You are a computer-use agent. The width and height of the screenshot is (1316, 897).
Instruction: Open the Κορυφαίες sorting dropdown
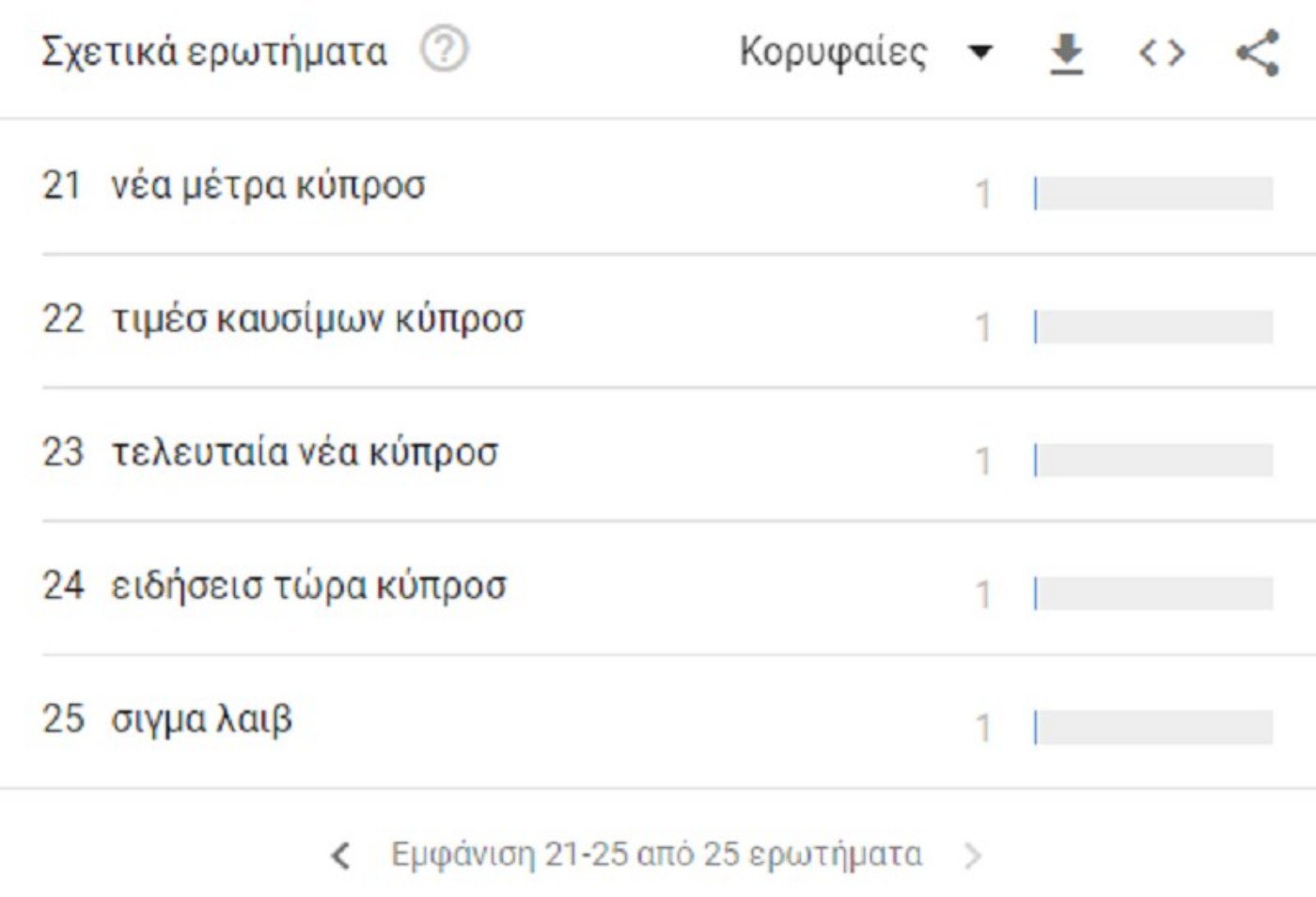(833, 53)
